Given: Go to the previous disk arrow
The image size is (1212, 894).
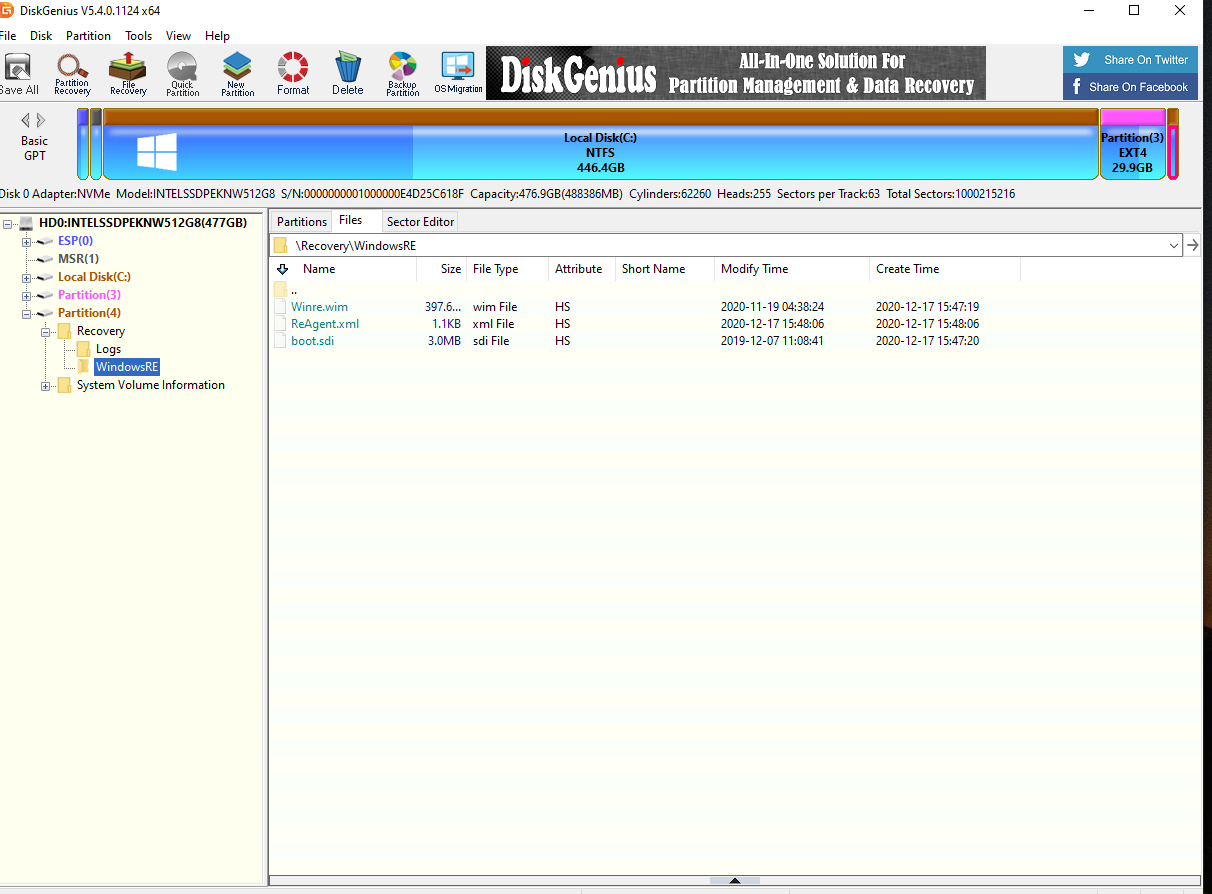Looking at the screenshot, I should click(26, 120).
